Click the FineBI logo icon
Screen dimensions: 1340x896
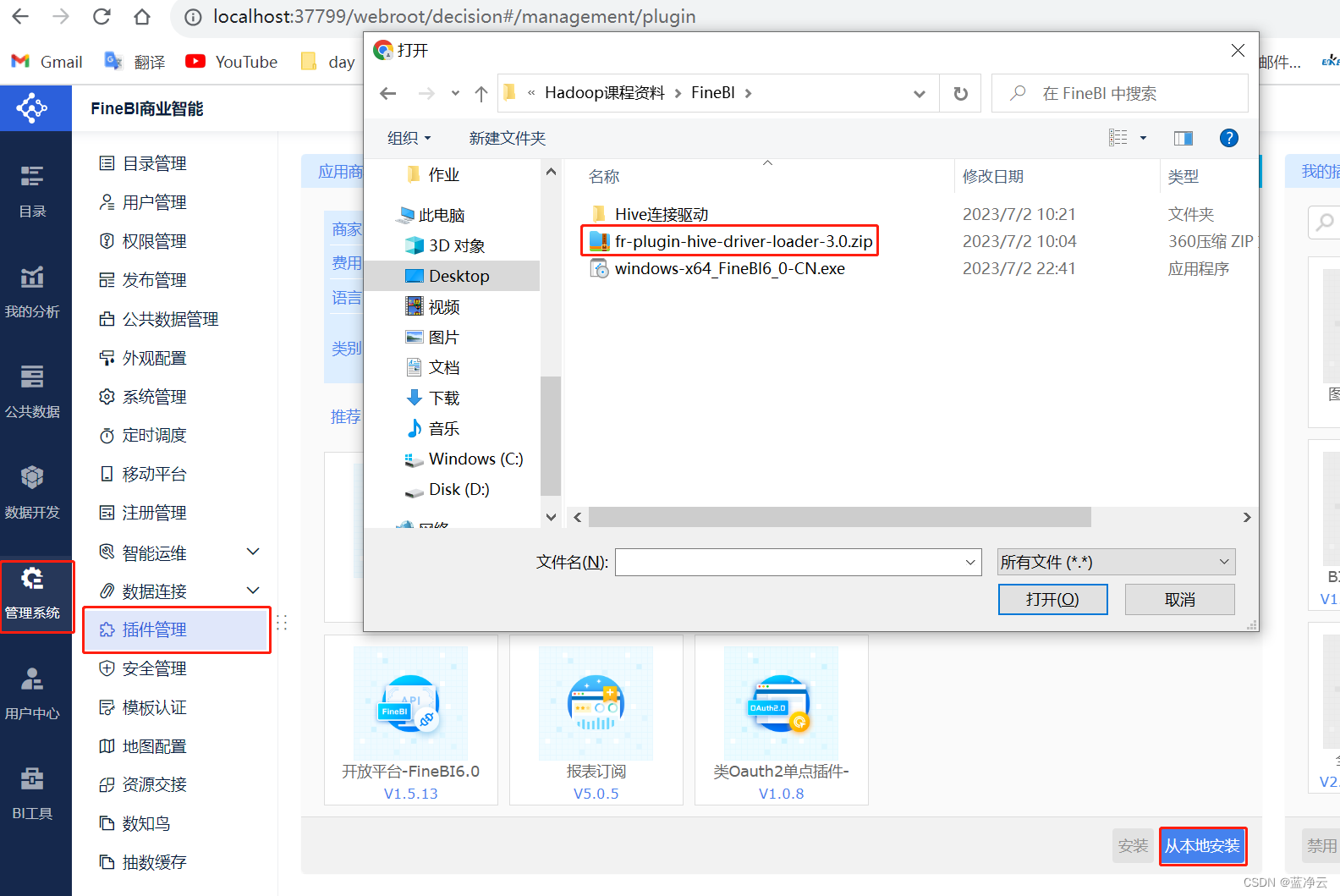click(x=32, y=108)
